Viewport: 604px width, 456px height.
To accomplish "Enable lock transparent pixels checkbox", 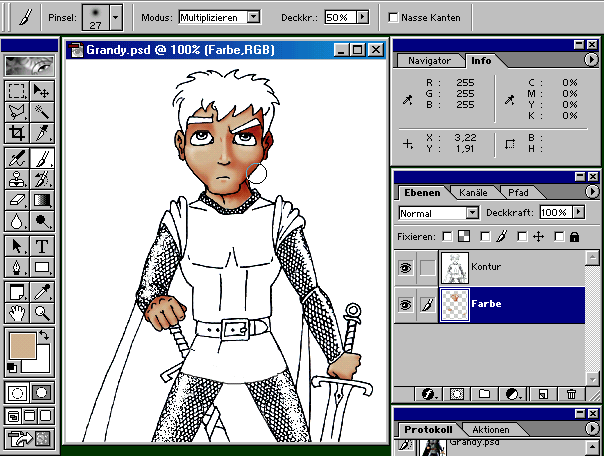I will (x=447, y=236).
